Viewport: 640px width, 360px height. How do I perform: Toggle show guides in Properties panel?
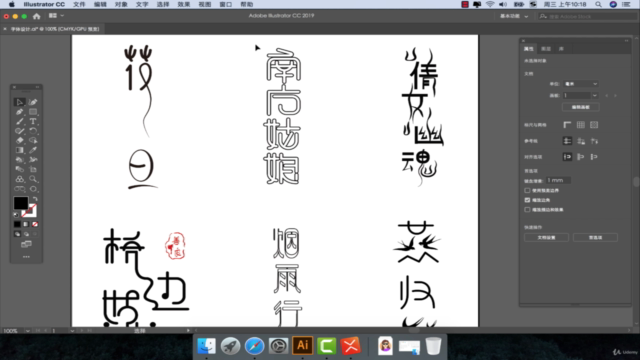(567, 141)
